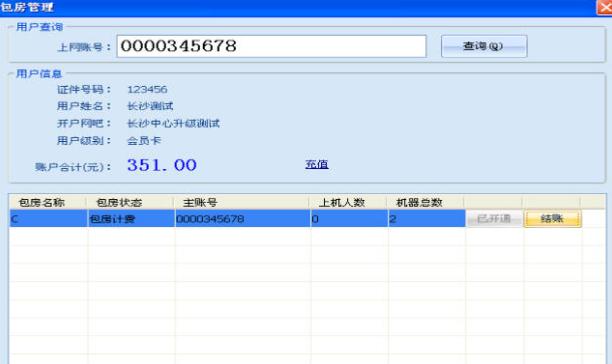Close the 包房管理 window
Screen dimensions: 612x364
tap(604, 7)
